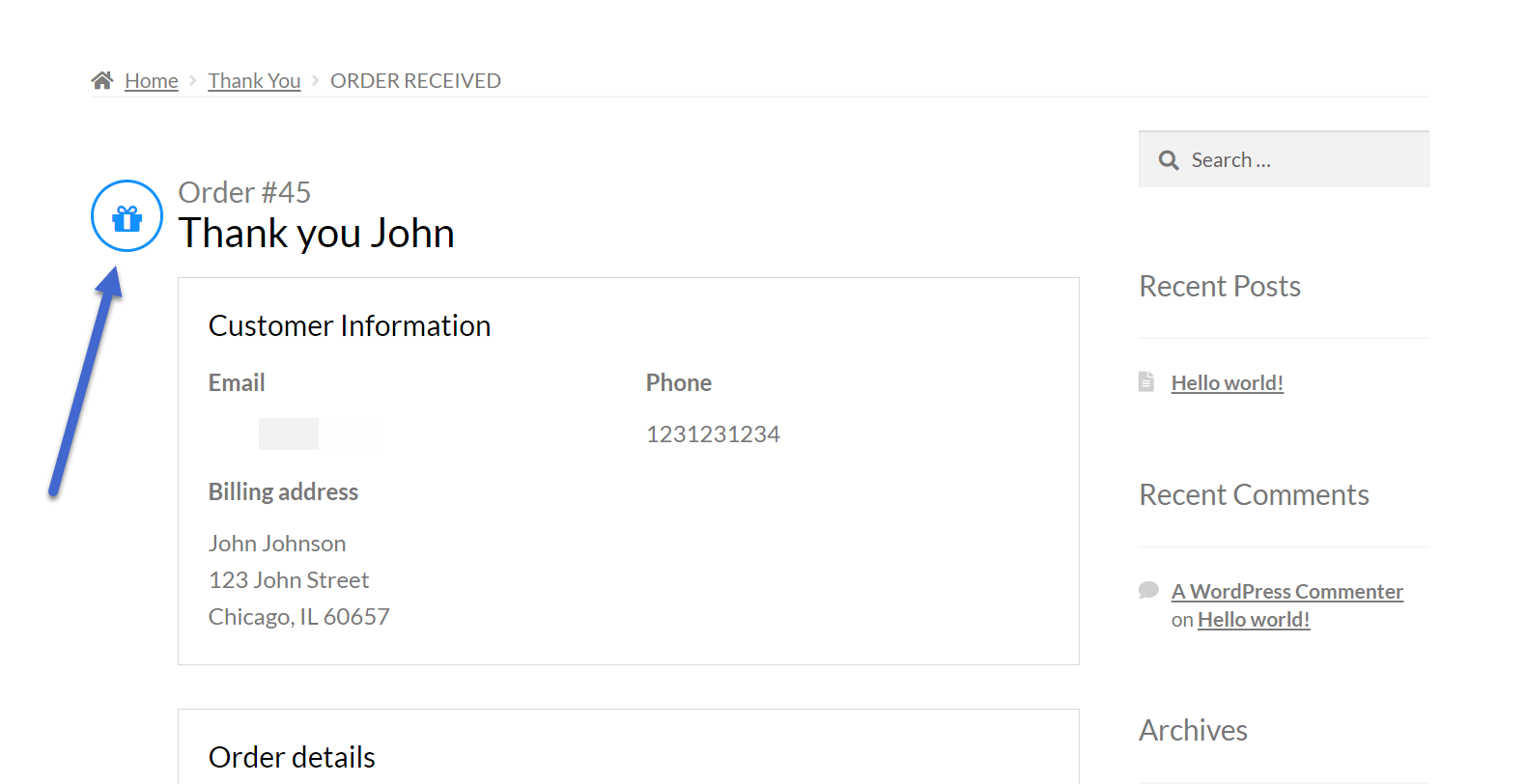Click the home icon in the breadcrumb
1526x784 pixels.
click(x=102, y=80)
